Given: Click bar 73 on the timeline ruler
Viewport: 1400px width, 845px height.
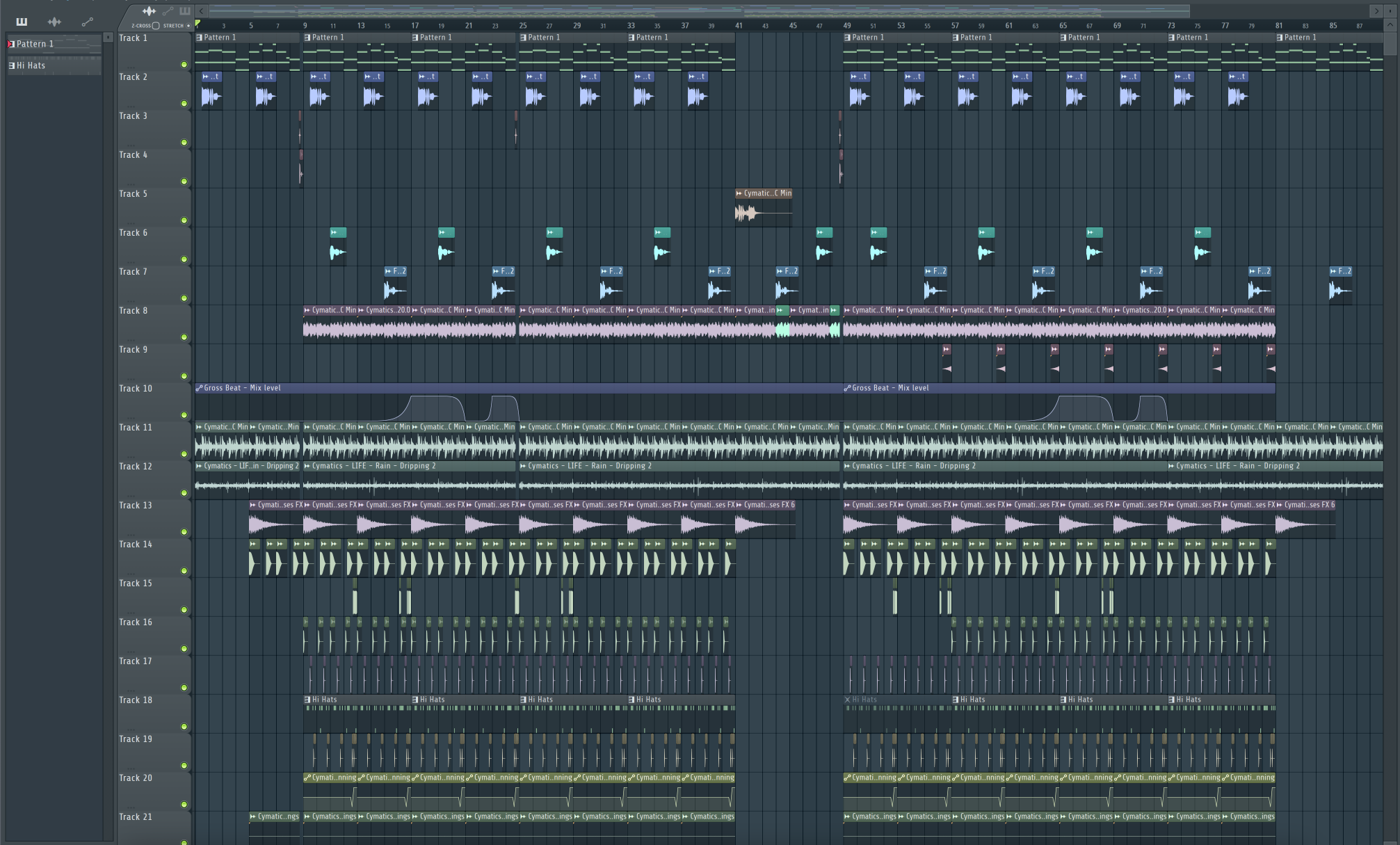Looking at the screenshot, I should pyautogui.click(x=1171, y=26).
